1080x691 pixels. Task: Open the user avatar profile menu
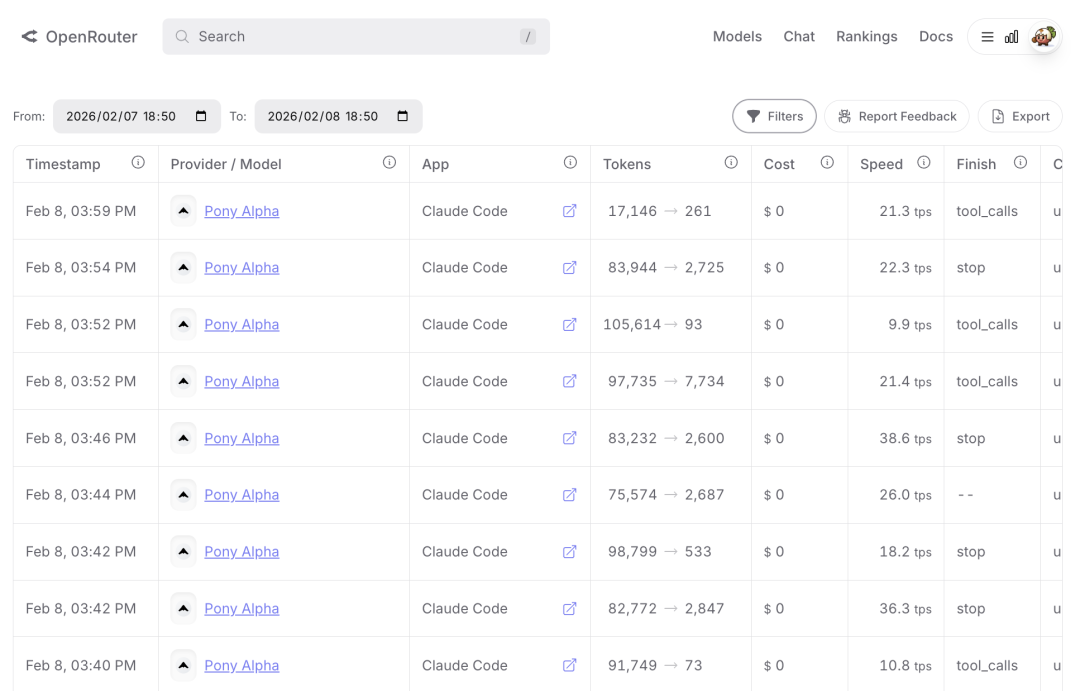click(x=1043, y=37)
